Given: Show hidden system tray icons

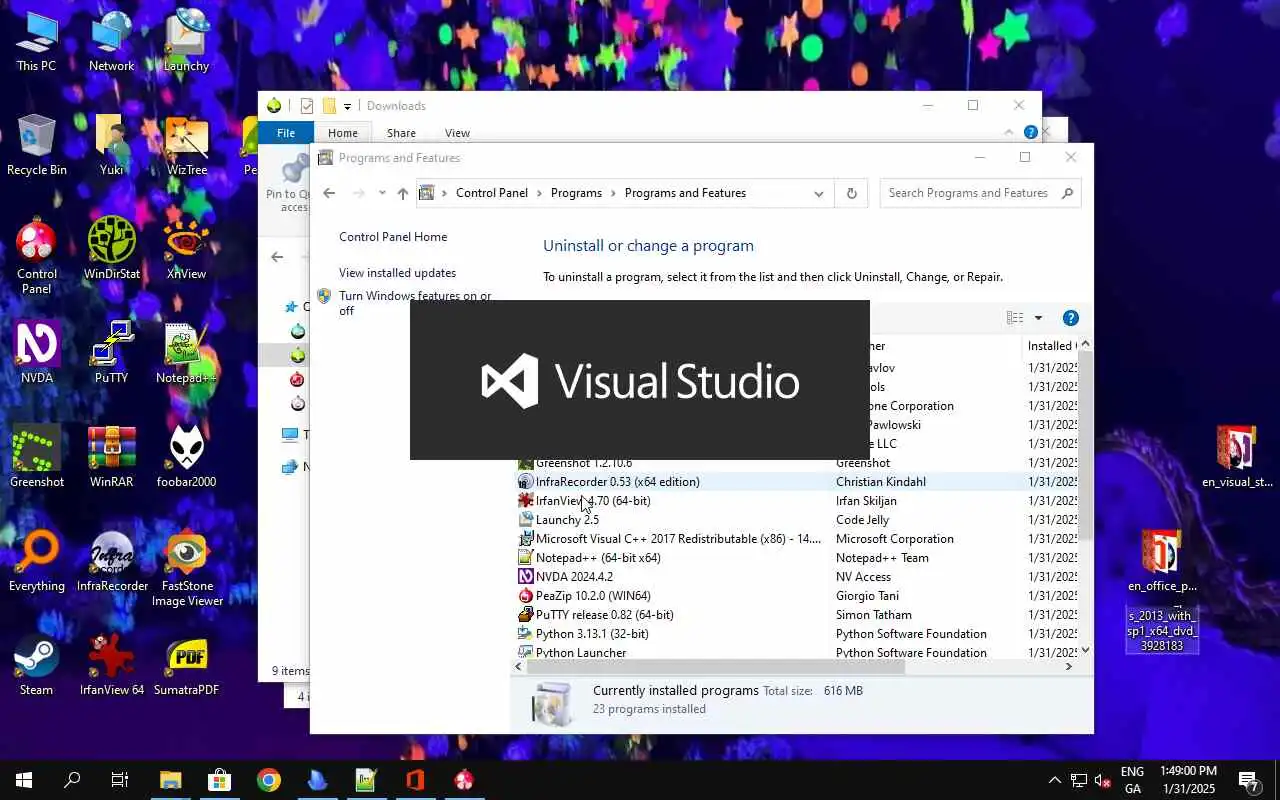Looking at the screenshot, I should pos(1054,780).
